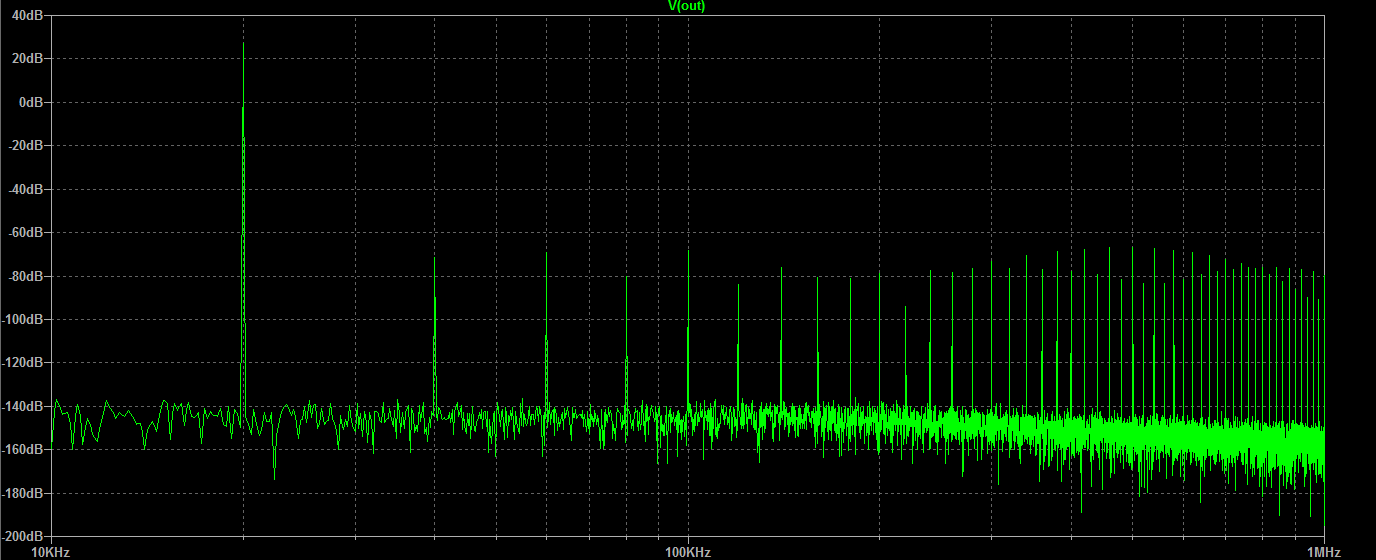Click the V(out) trace label
The width and height of the screenshot is (1376, 560).
click(x=687, y=6)
